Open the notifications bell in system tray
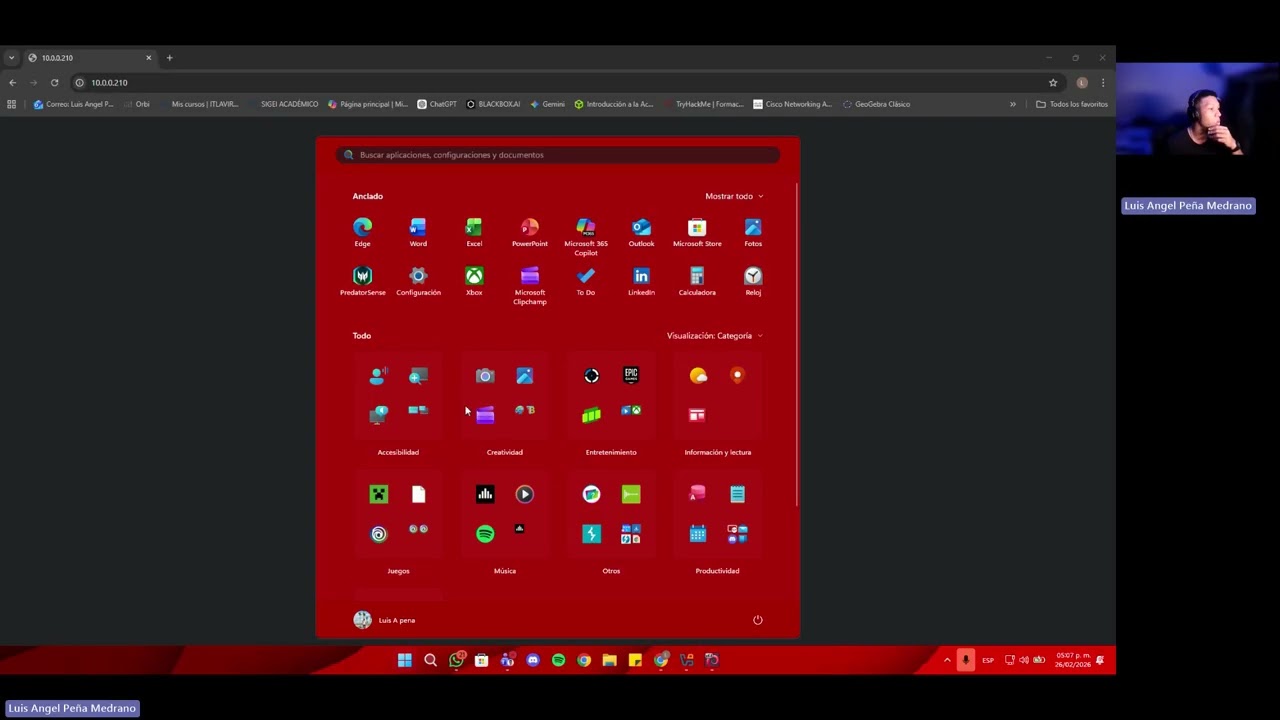This screenshot has width=1280, height=720. [1100, 660]
